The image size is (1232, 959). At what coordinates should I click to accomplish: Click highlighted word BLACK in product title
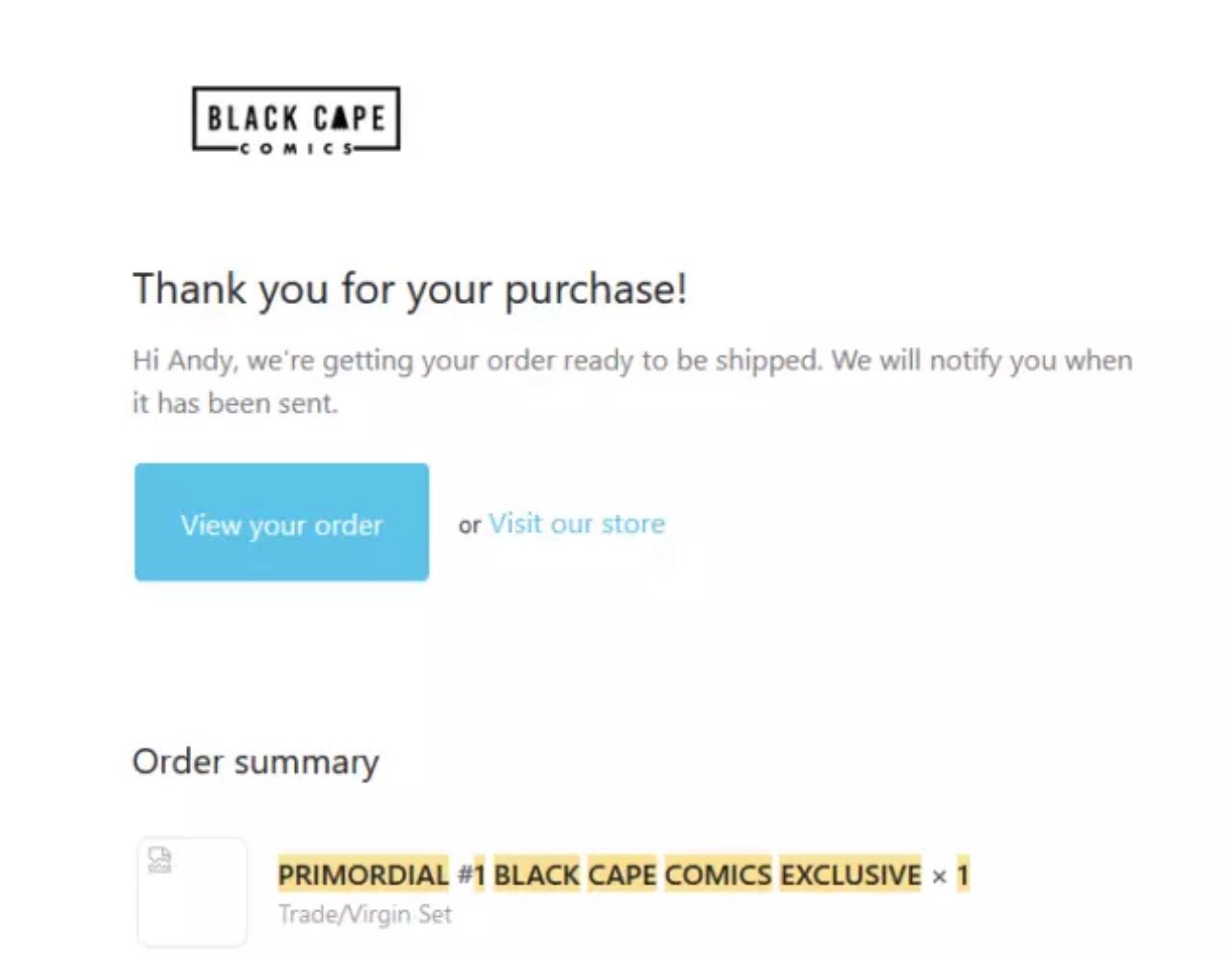[x=537, y=874]
